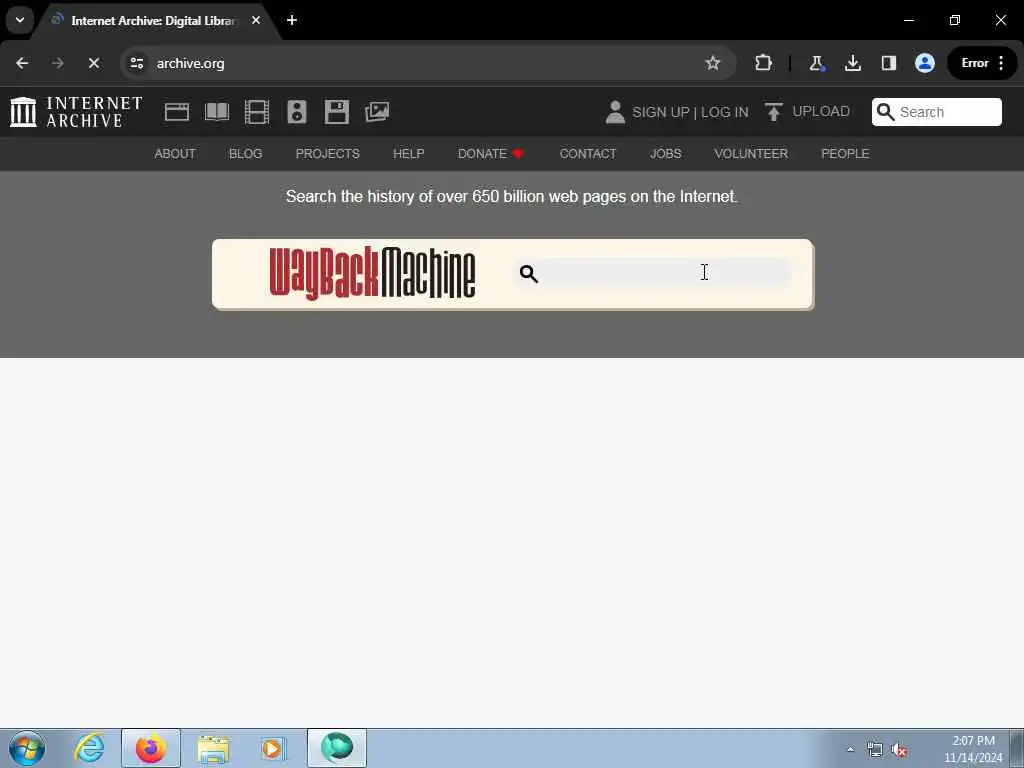Click the taskbar clock showing 2:07 PM
This screenshot has height=768, width=1024.
click(973, 748)
